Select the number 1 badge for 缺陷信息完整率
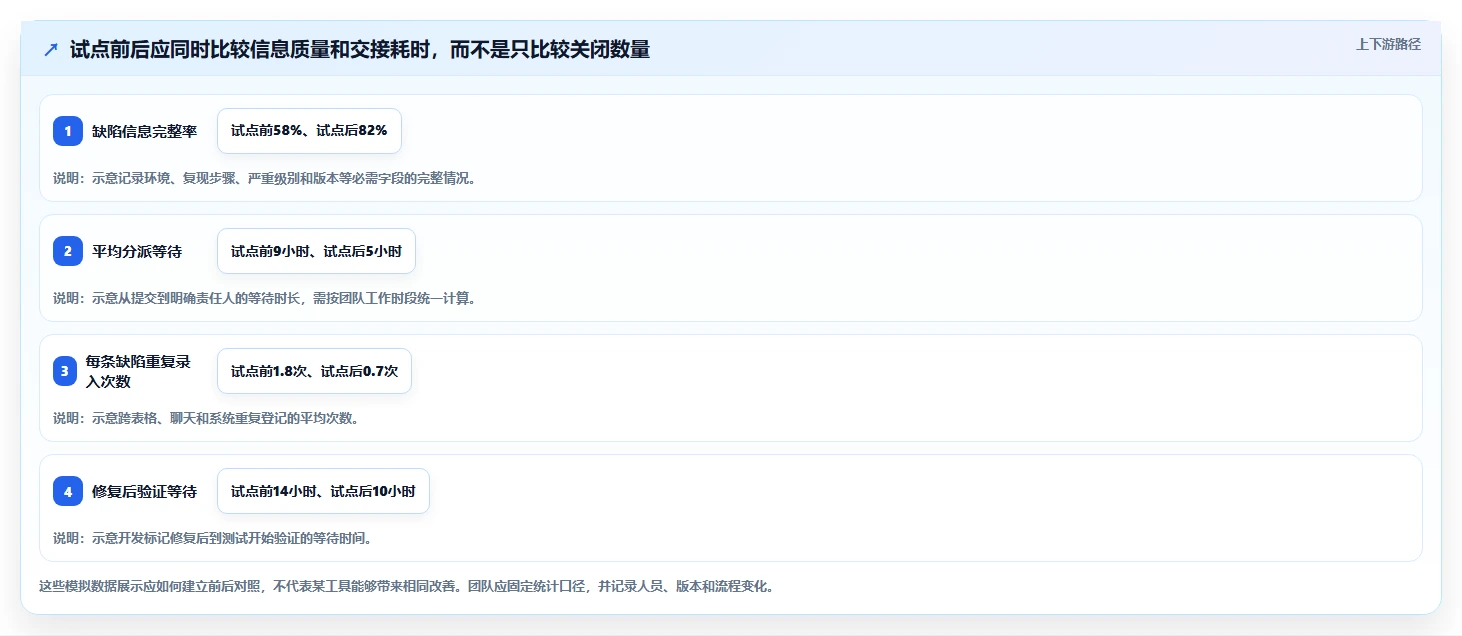 coord(68,131)
